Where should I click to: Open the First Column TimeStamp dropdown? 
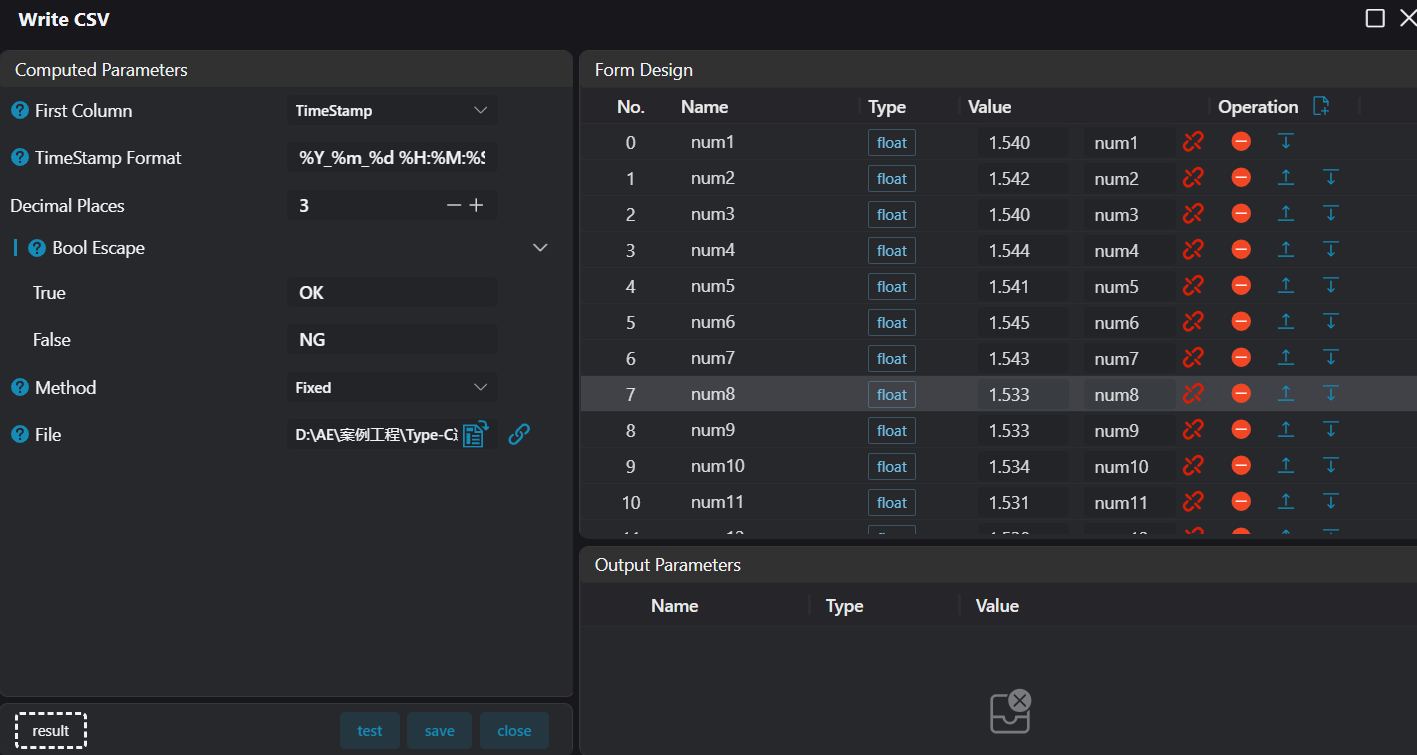pyautogui.click(x=391, y=111)
